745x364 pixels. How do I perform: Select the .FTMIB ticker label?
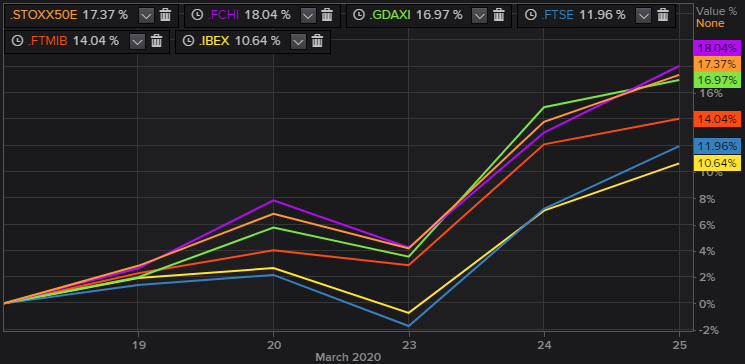tap(48, 41)
